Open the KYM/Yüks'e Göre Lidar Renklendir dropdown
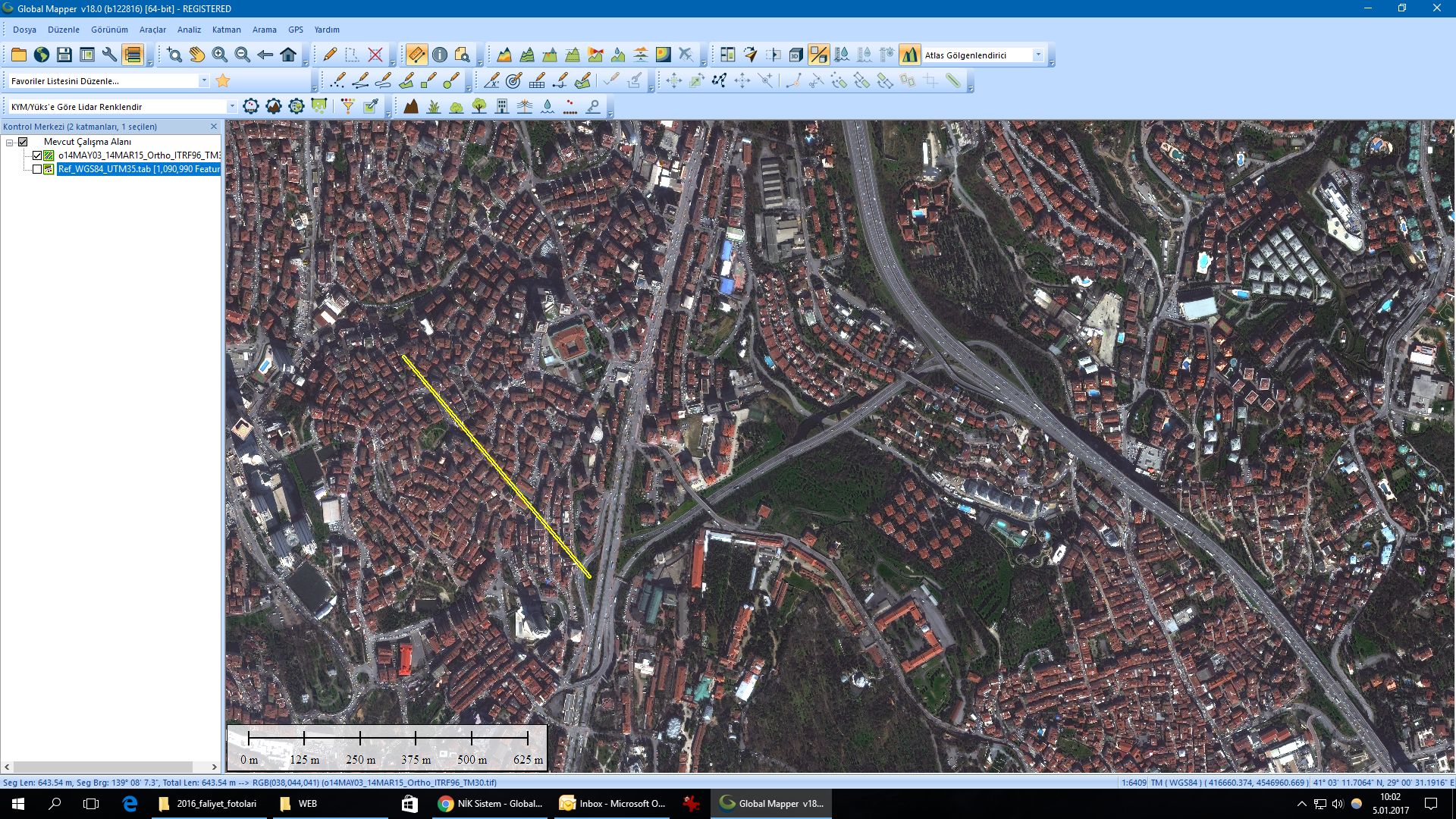 (232, 107)
